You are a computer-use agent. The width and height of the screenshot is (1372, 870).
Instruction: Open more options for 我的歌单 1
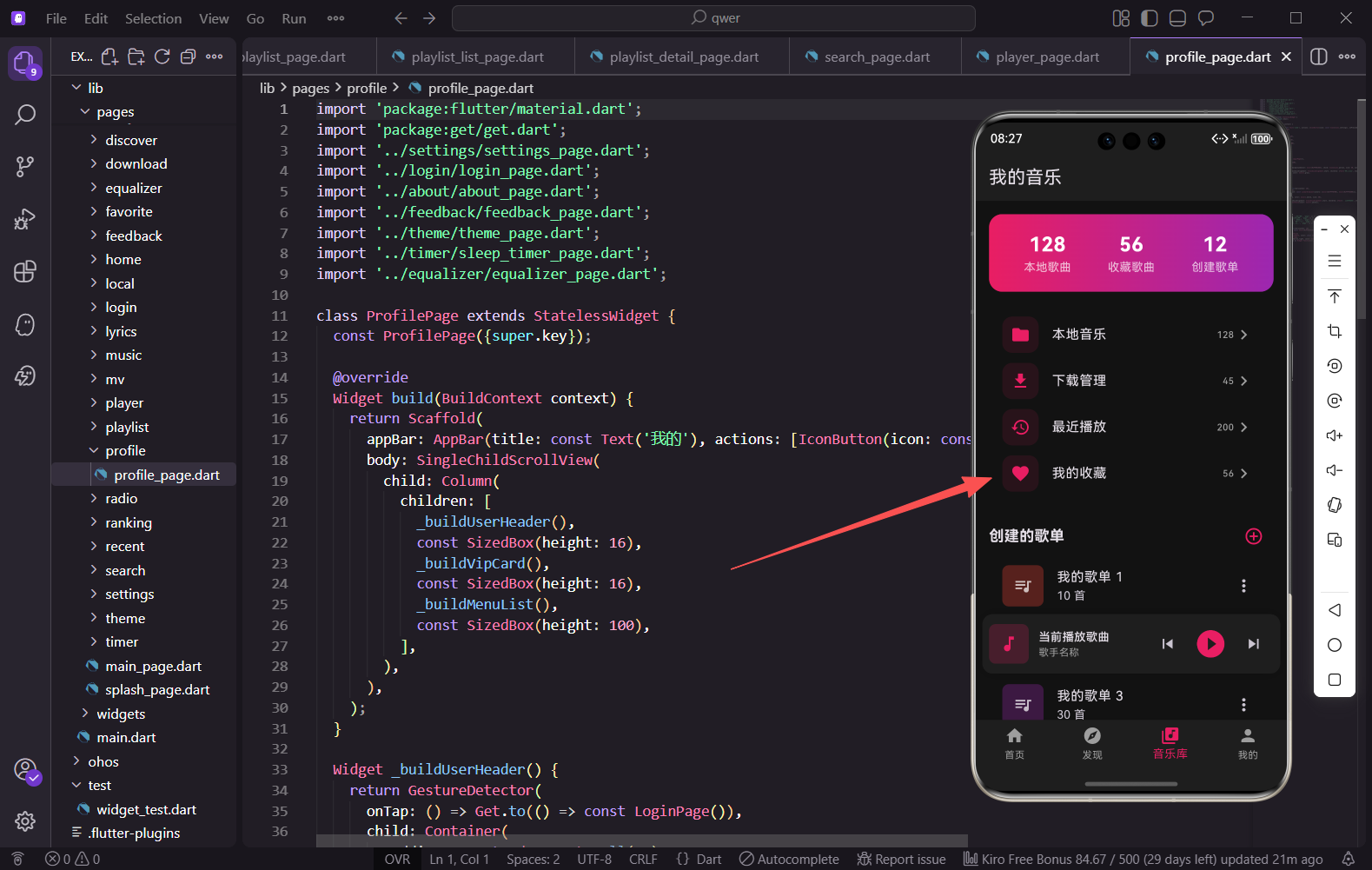tap(1243, 586)
